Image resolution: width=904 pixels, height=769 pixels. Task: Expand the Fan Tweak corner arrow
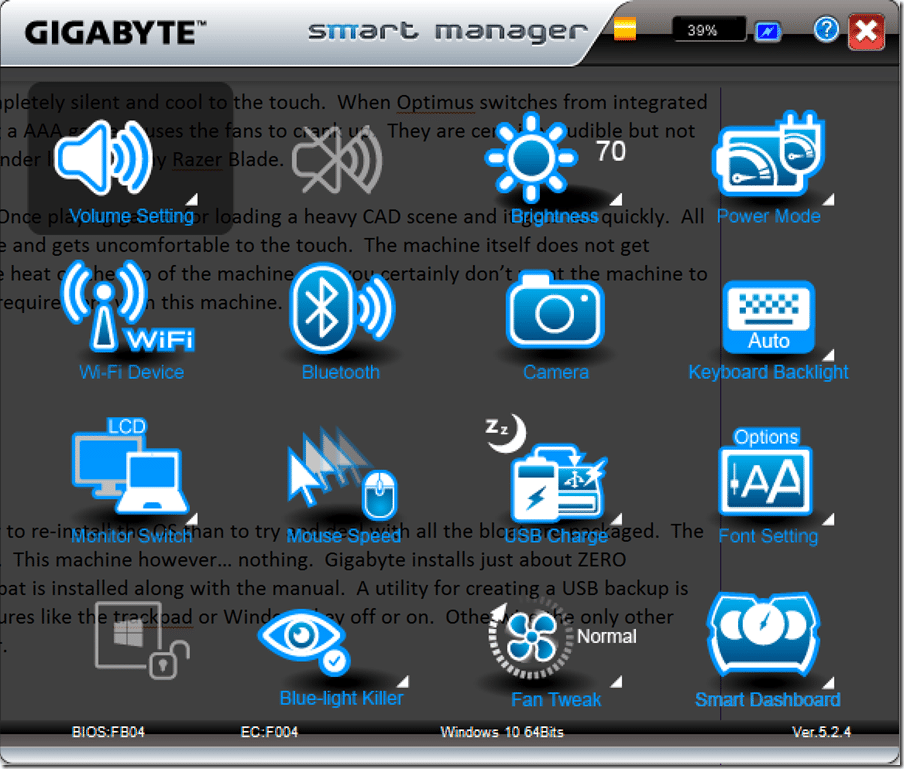(616, 681)
